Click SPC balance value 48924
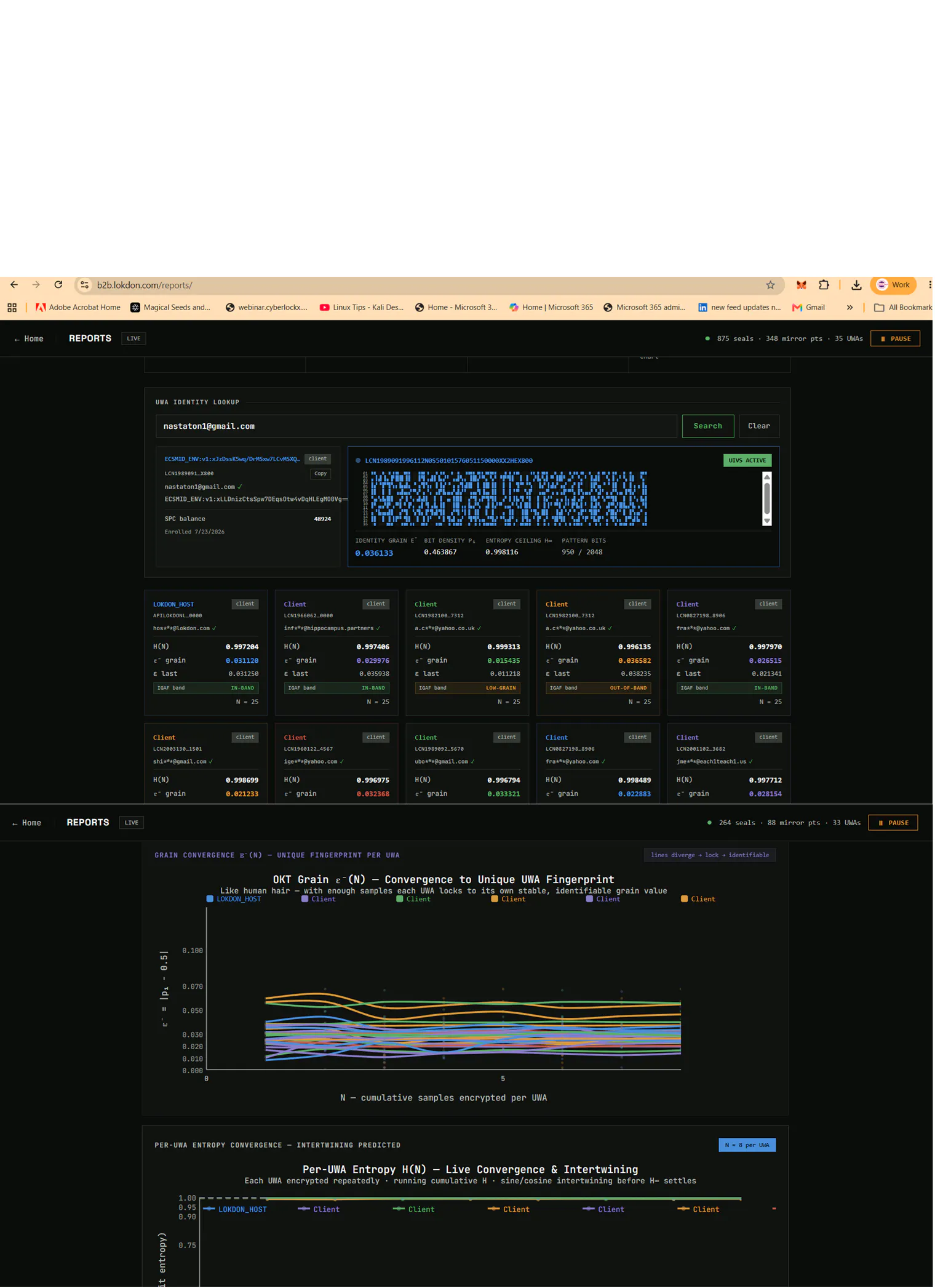 click(x=323, y=519)
